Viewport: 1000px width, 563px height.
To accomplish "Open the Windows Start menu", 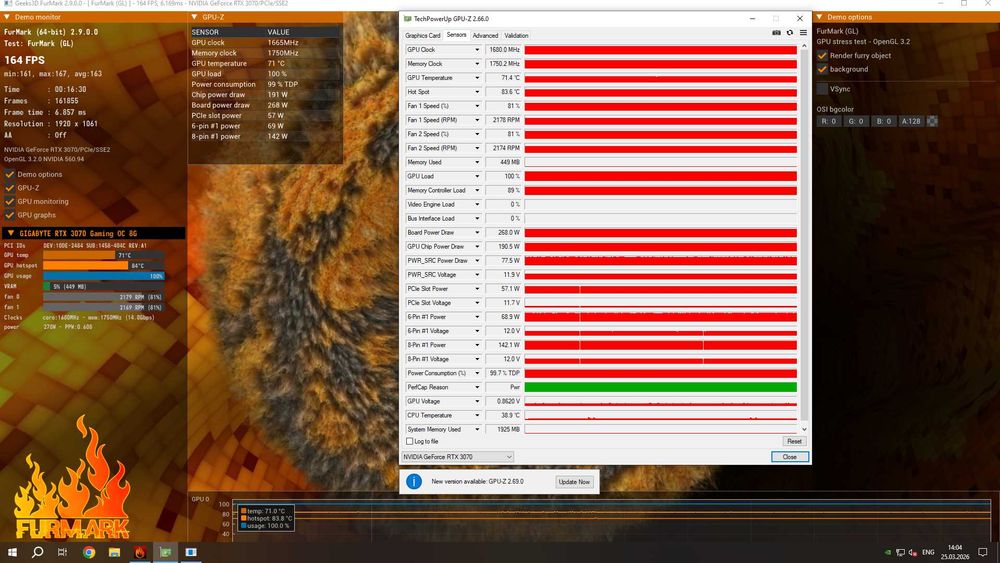I will (12, 552).
